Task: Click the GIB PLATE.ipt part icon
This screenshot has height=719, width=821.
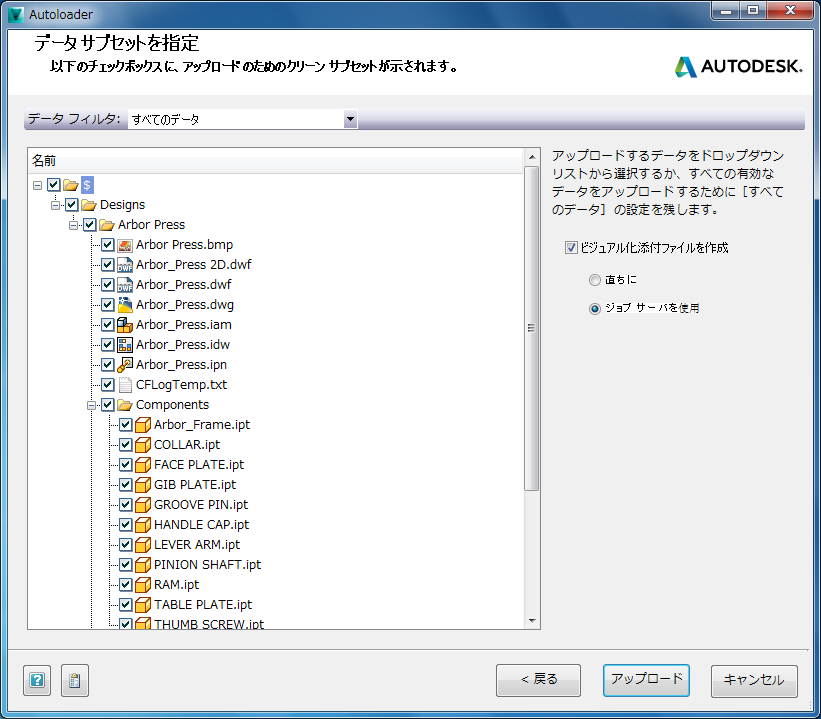Action: pyautogui.click(x=142, y=485)
